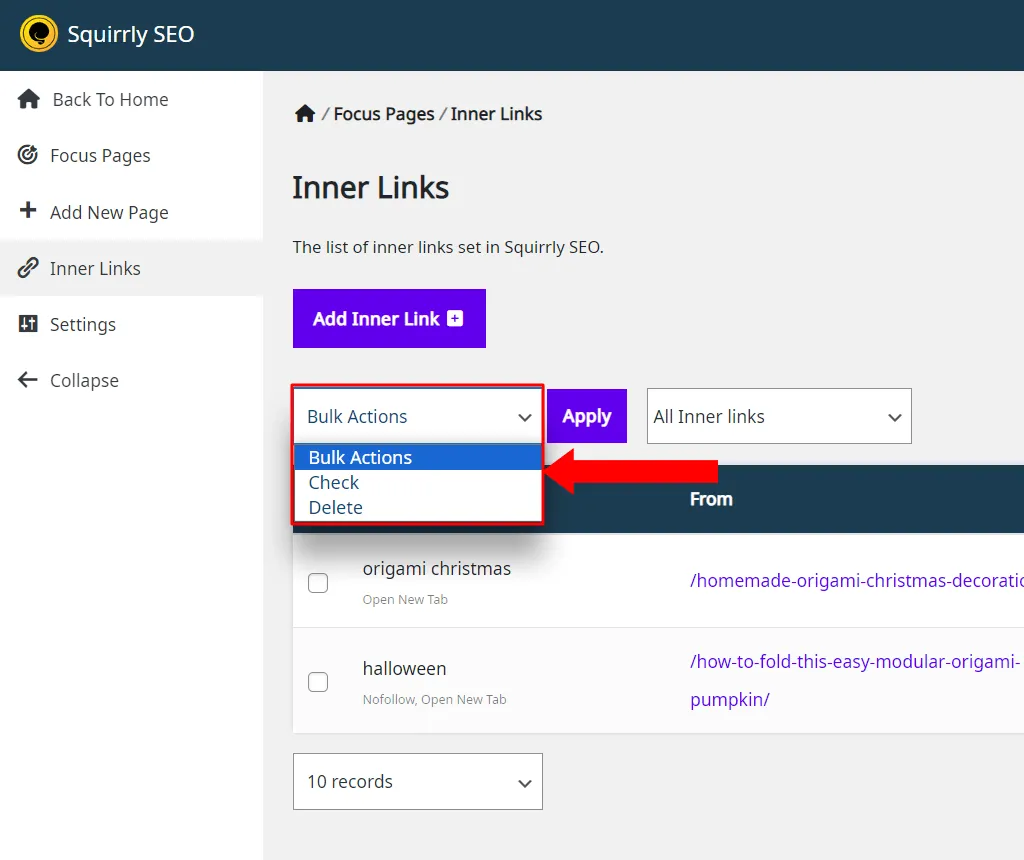
Task: Tick the halloween row checkbox
Action: 318,682
